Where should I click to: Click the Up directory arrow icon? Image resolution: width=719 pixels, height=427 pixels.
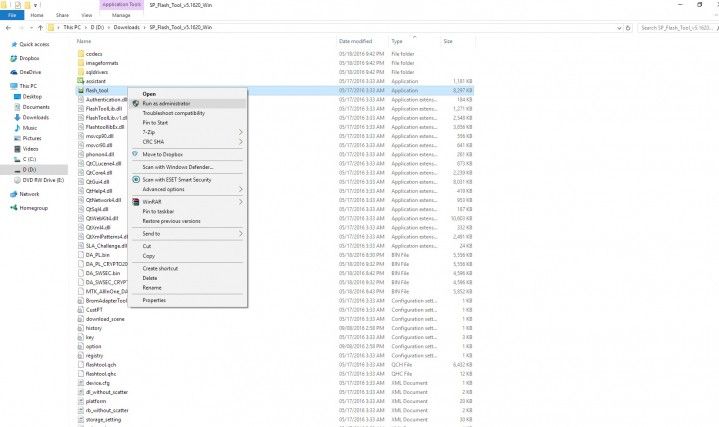[x=40, y=28]
